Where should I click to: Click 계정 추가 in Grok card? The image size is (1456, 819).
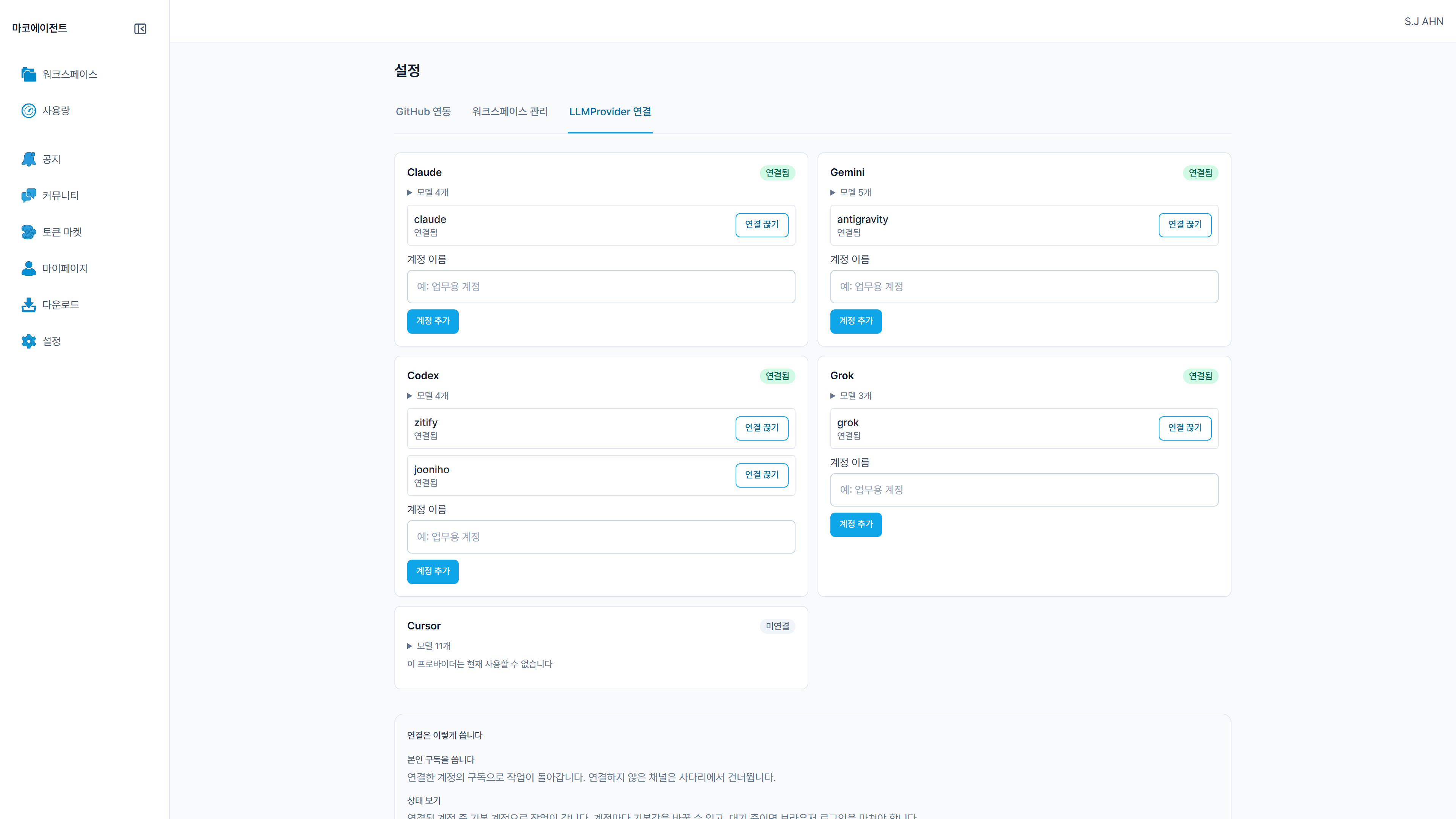click(856, 524)
